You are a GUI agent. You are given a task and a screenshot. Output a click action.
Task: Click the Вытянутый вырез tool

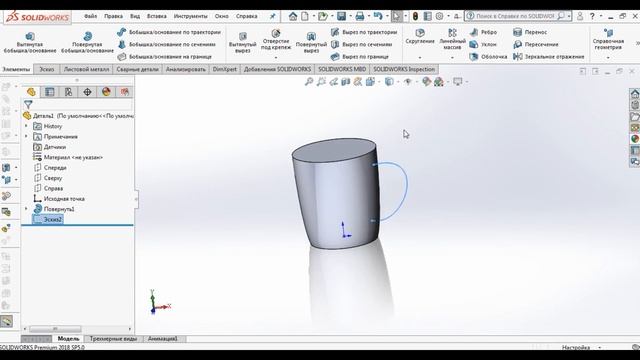tap(242, 42)
